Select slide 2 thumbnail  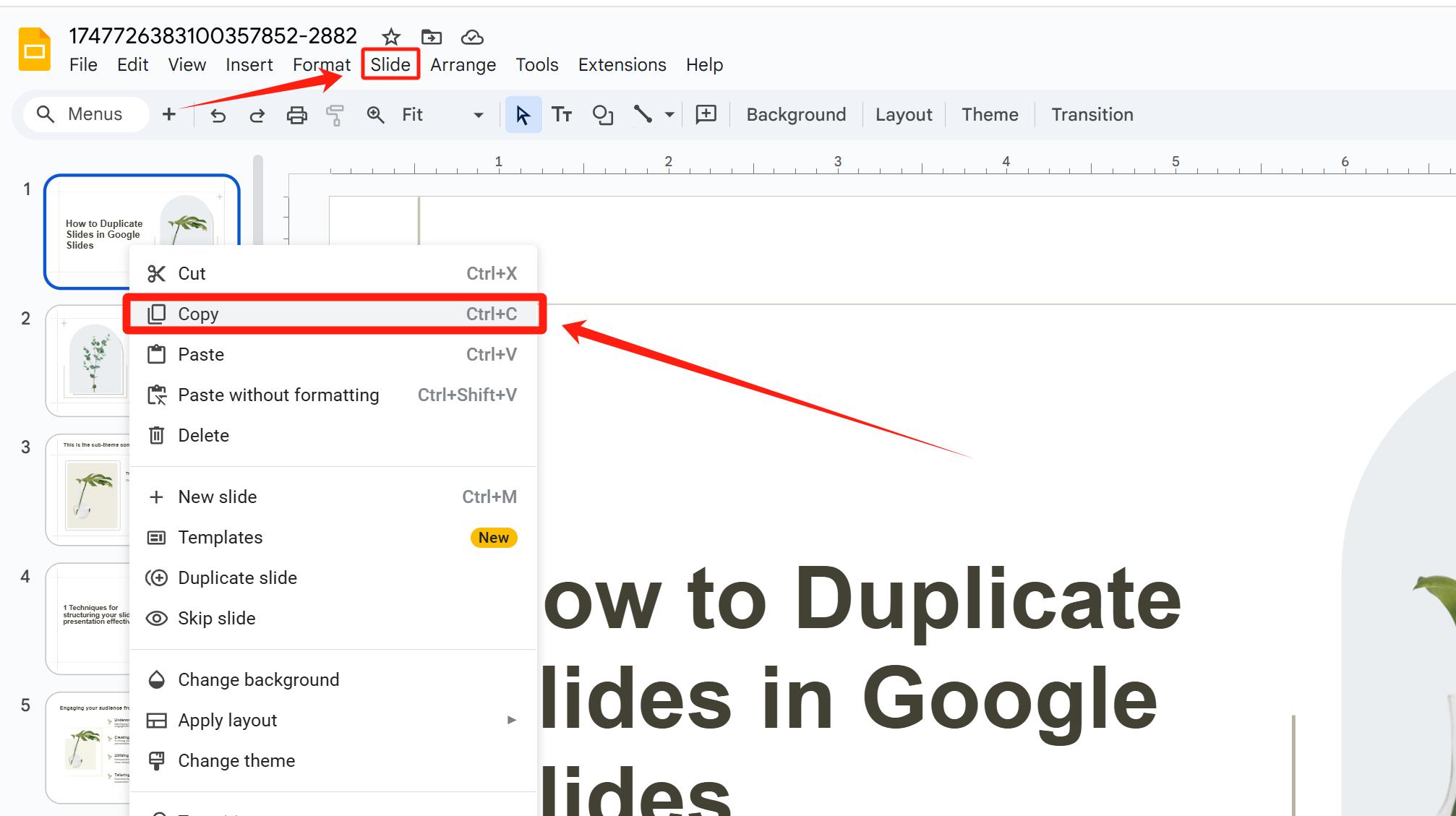point(88,361)
